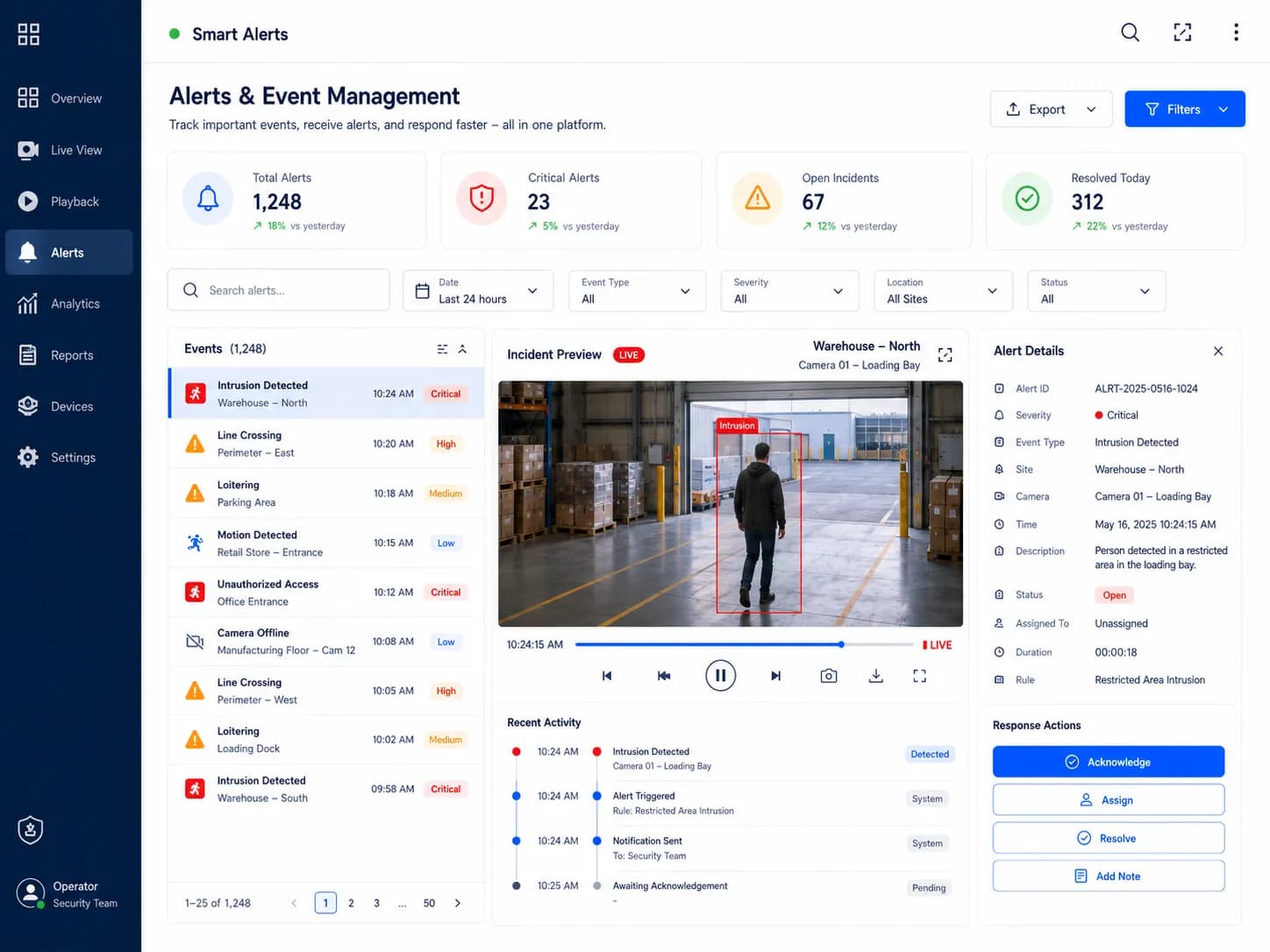1270x952 pixels.
Task: Click the Camera Offline event icon
Action: (195, 642)
